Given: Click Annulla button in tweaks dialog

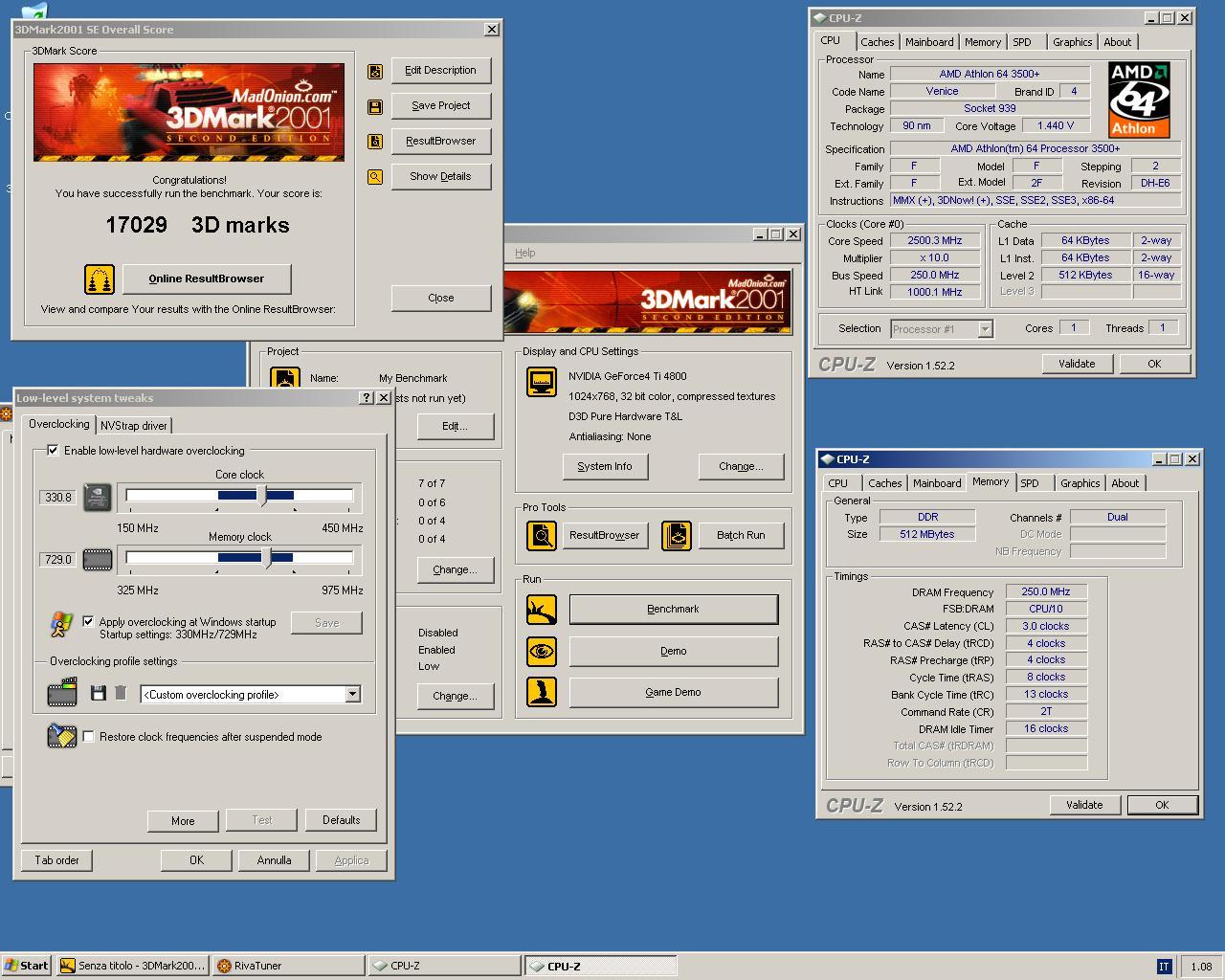Looking at the screenshot, I should click(x=275, y=860).
